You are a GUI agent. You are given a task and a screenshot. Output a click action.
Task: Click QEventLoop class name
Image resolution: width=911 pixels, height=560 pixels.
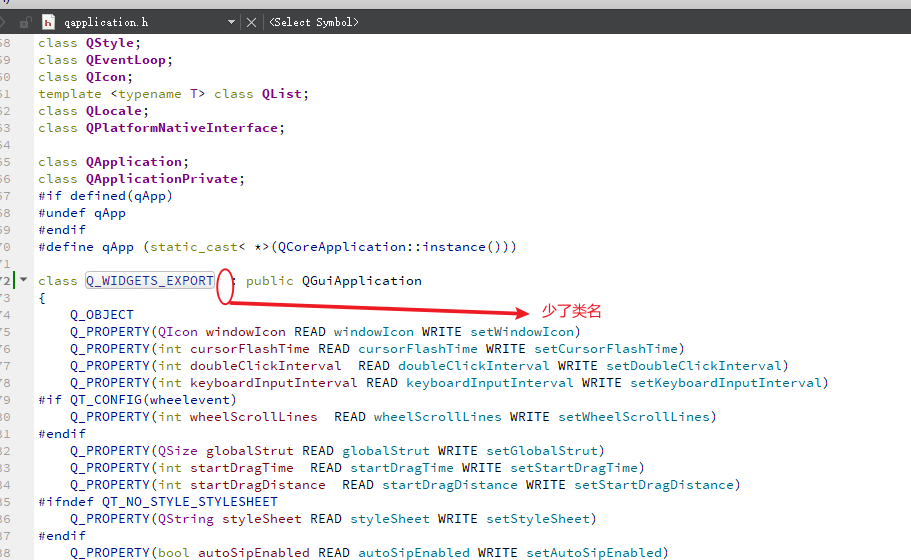pyautogui.click(x=125, y=60)
